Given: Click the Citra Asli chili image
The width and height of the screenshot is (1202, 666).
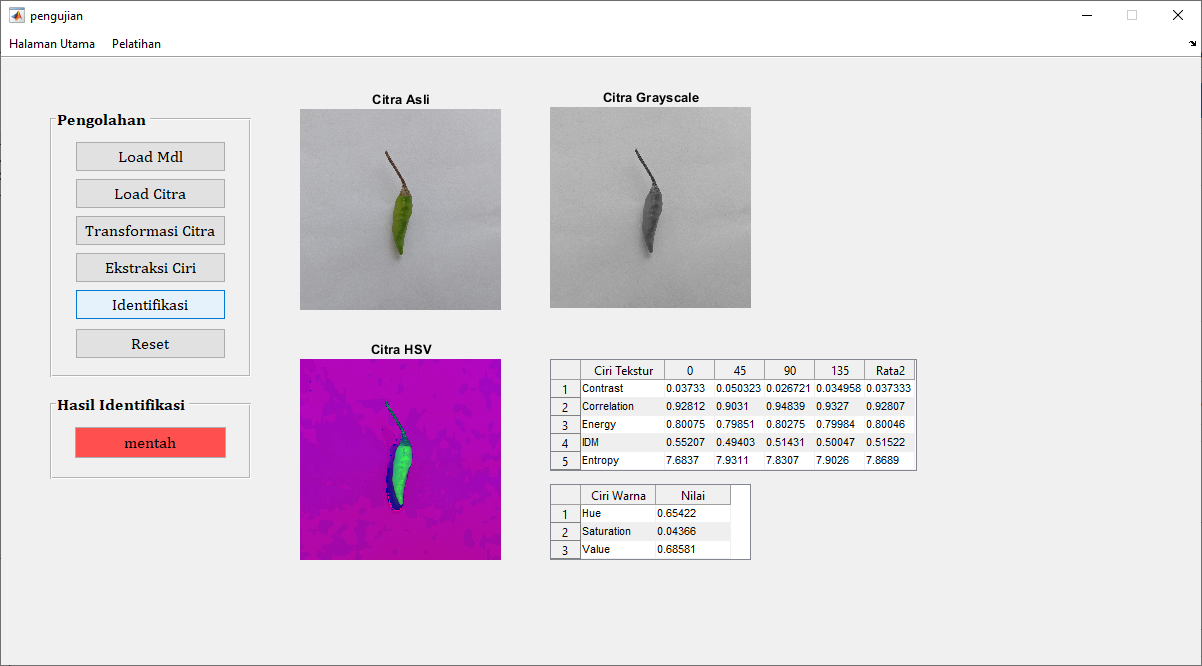Looking at the screenshot, I should point(400,209).
